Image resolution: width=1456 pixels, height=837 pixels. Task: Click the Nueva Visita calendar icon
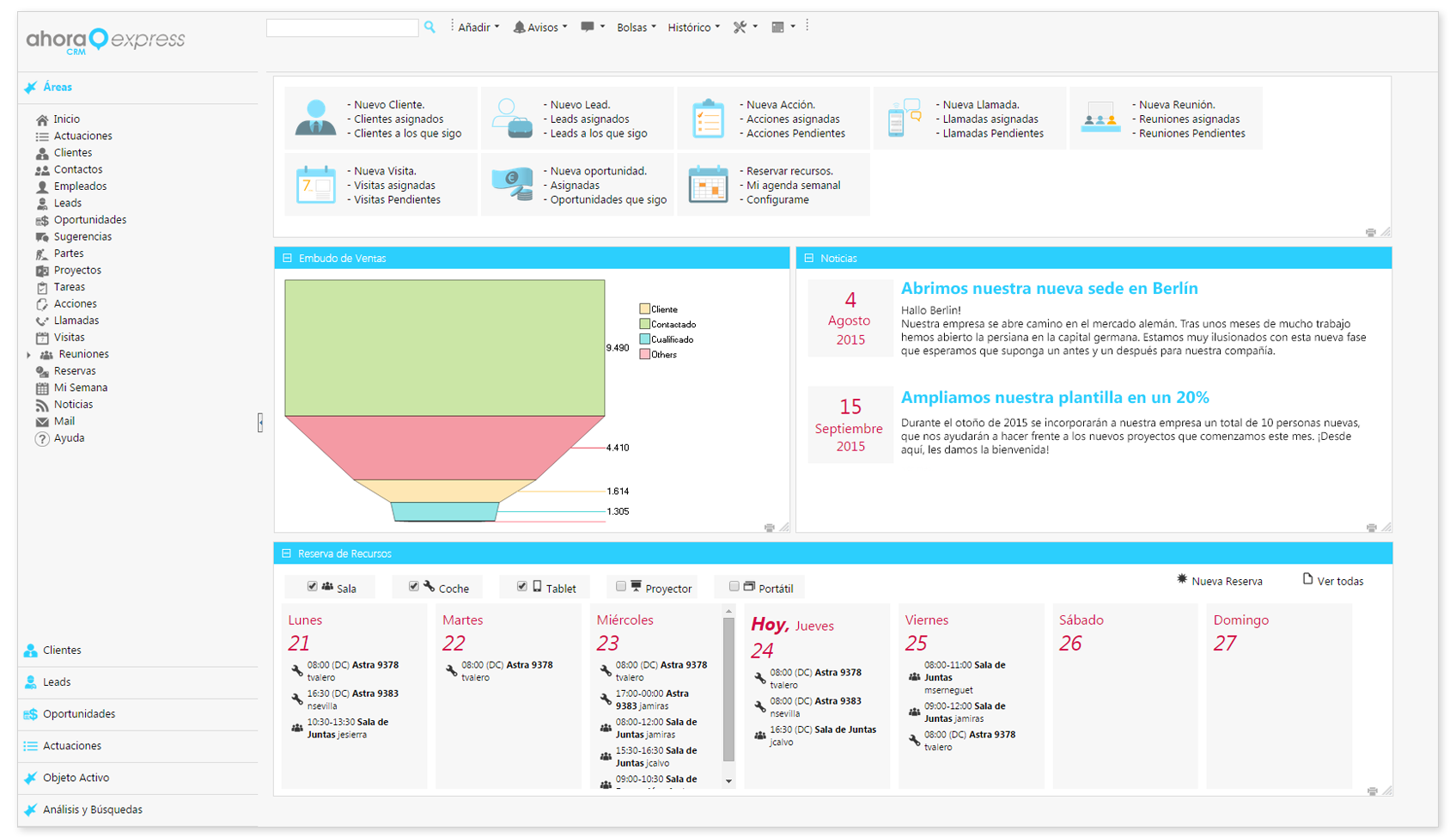[x=315, y=184]
